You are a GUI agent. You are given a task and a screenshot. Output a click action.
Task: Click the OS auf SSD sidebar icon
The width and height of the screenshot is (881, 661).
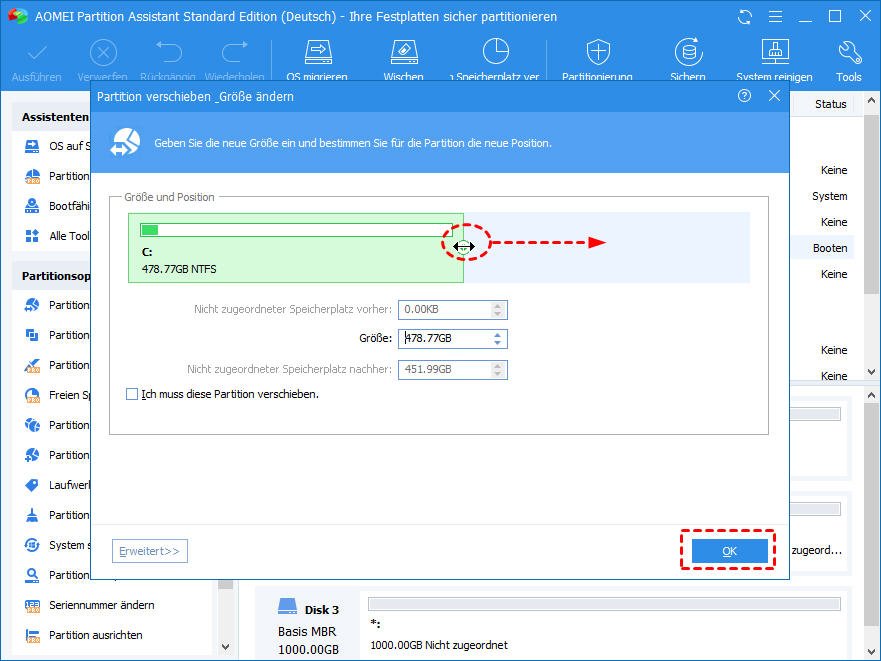33,146
